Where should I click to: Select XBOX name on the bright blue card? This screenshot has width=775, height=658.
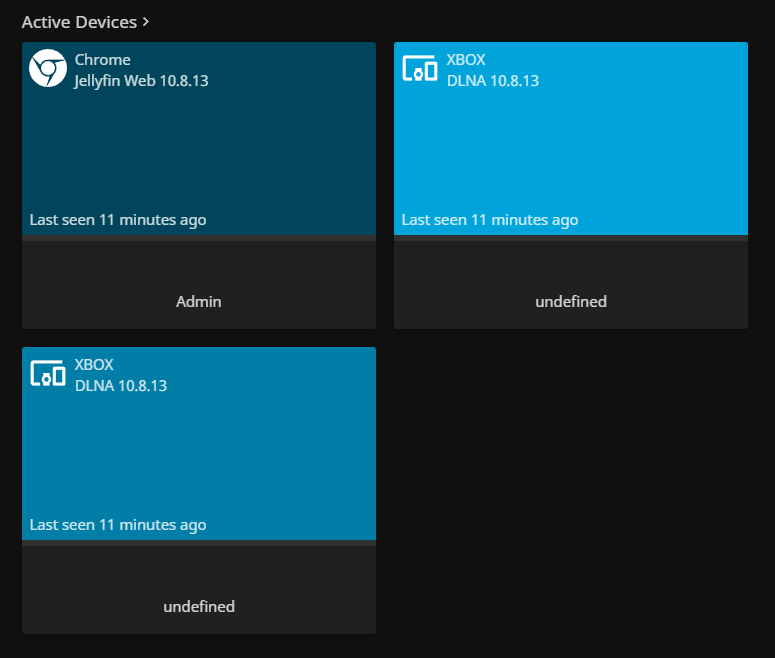click(466, 60)
